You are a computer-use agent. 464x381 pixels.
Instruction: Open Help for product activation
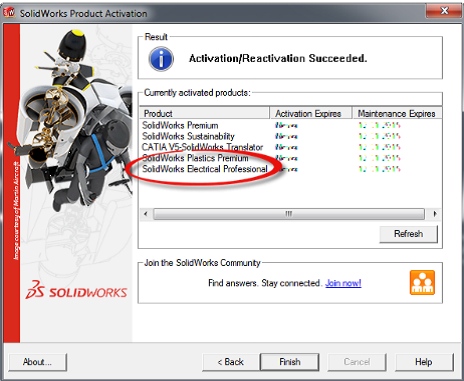[424, 362]
